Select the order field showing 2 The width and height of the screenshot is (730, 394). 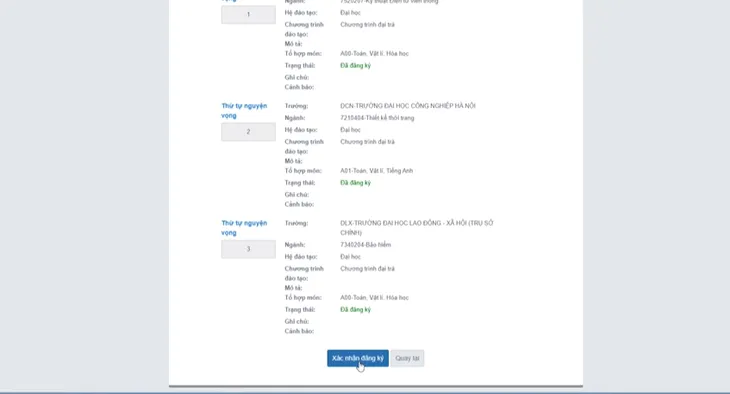(248, 132)
